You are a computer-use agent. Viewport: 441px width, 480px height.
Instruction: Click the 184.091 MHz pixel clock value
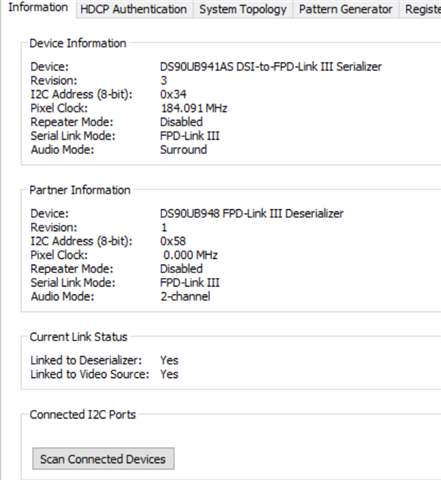194,108
